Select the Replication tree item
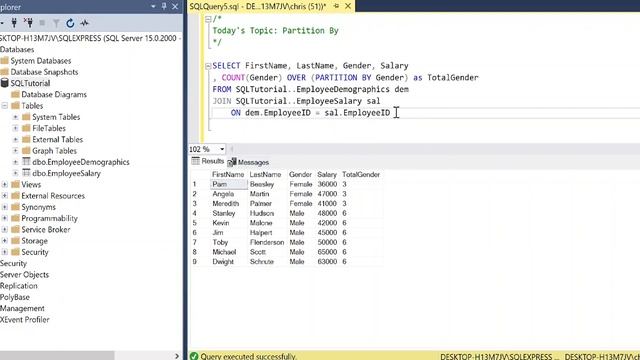The height and width of the screenshot is (360, 640). click(19, 286)
